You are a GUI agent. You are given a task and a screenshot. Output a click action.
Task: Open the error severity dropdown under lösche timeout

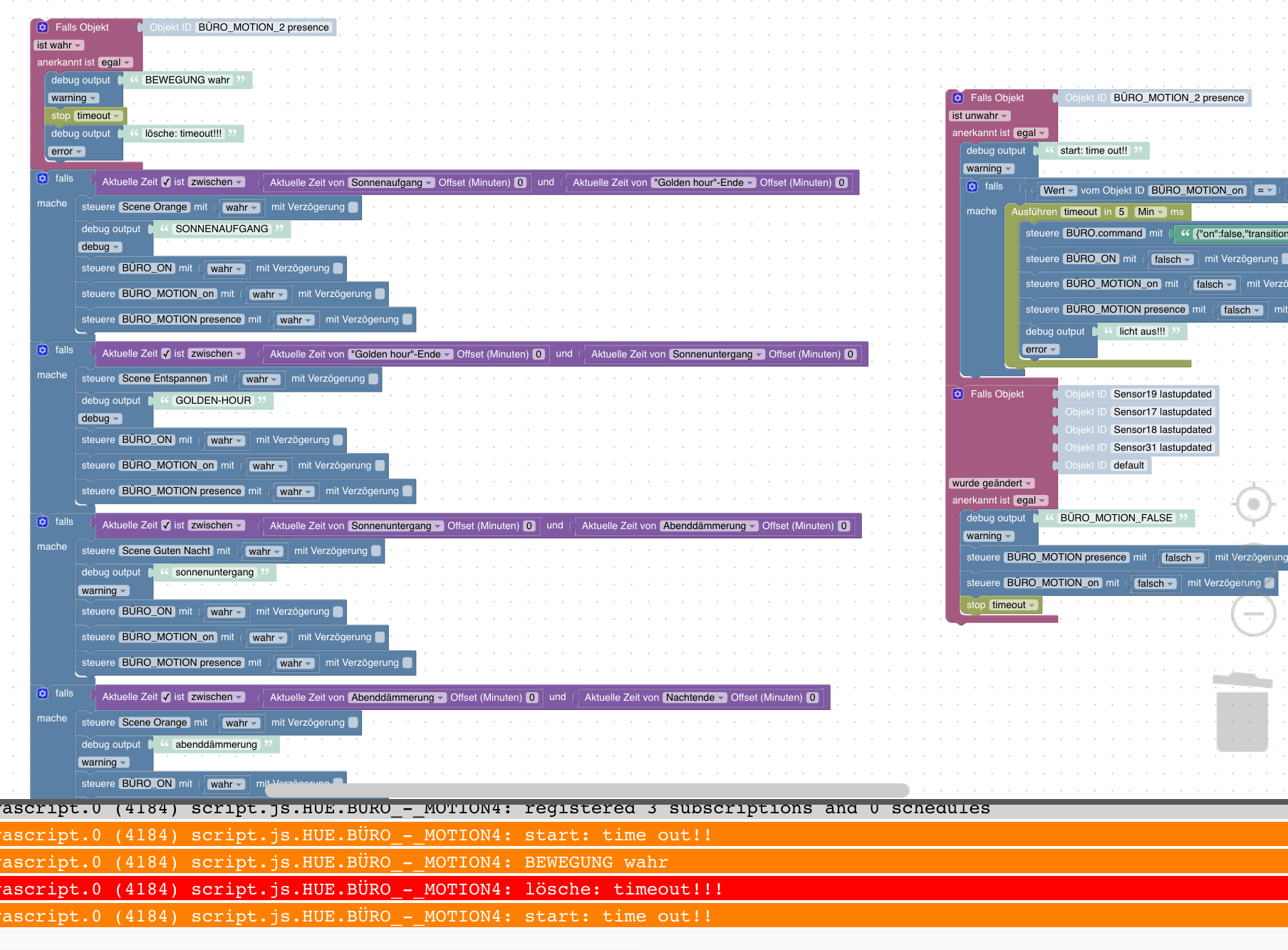click(67, 151)
